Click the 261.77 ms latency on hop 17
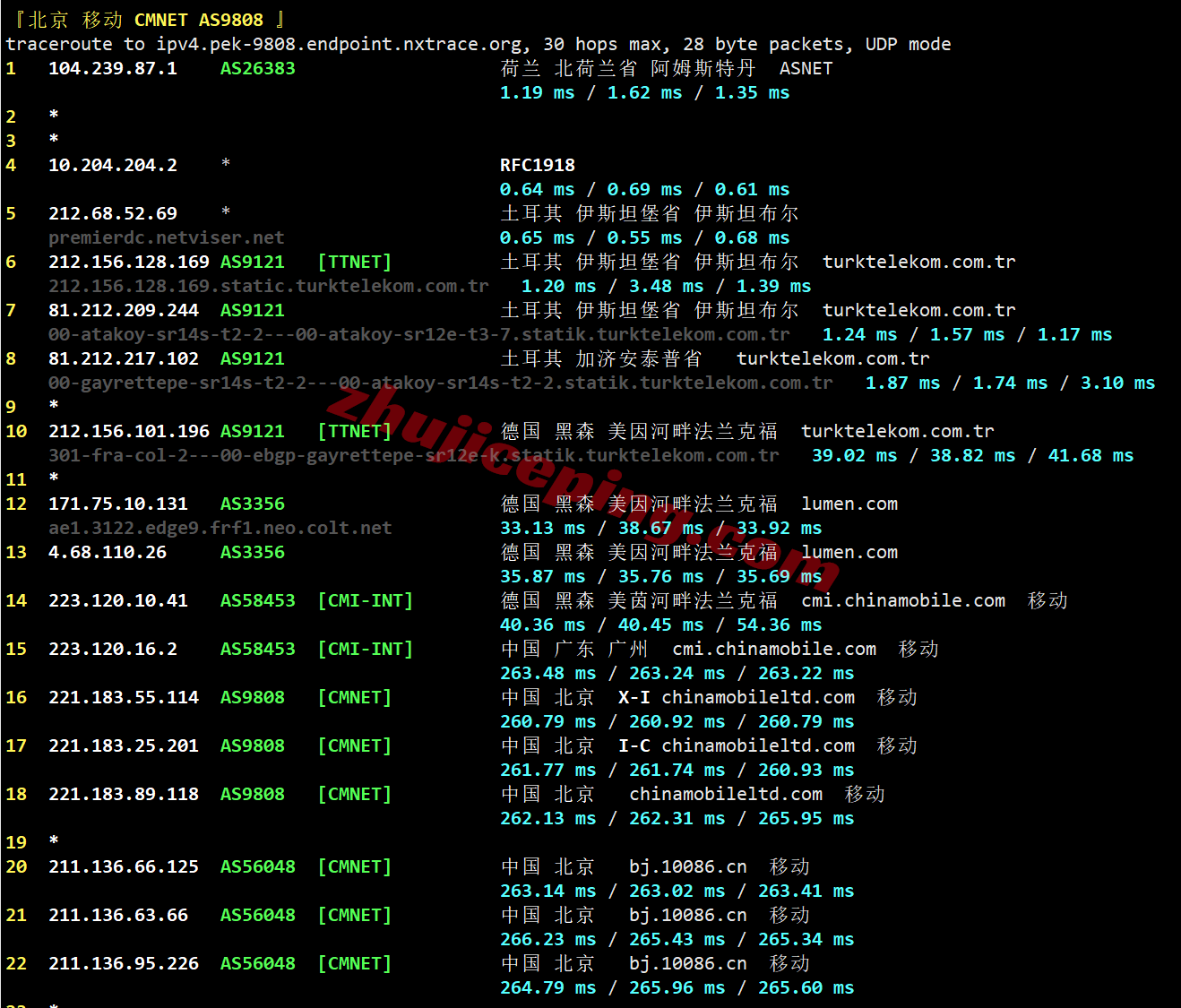 548,770
